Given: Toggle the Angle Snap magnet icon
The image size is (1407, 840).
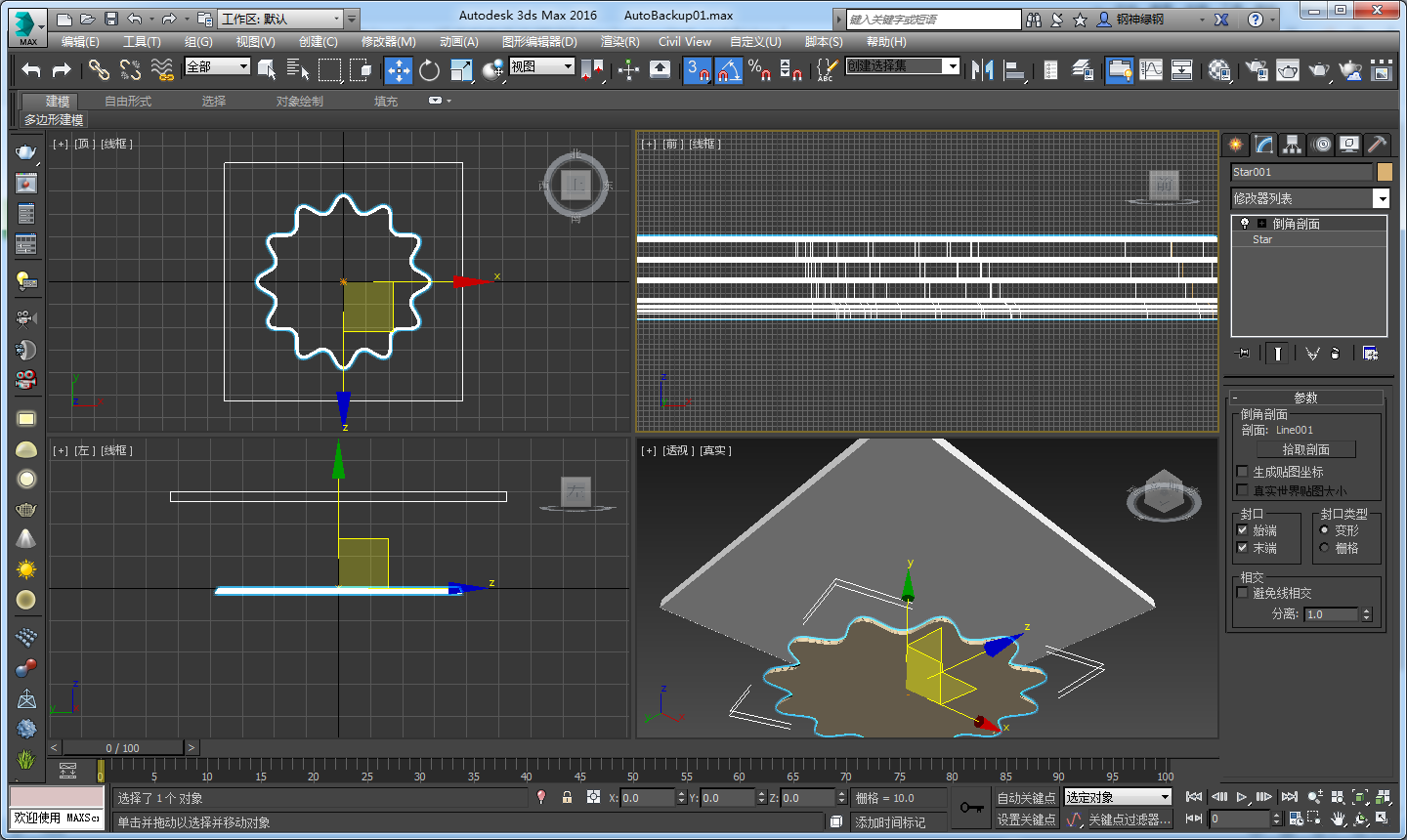Looking at the screenshot, I should pos(729,70).
